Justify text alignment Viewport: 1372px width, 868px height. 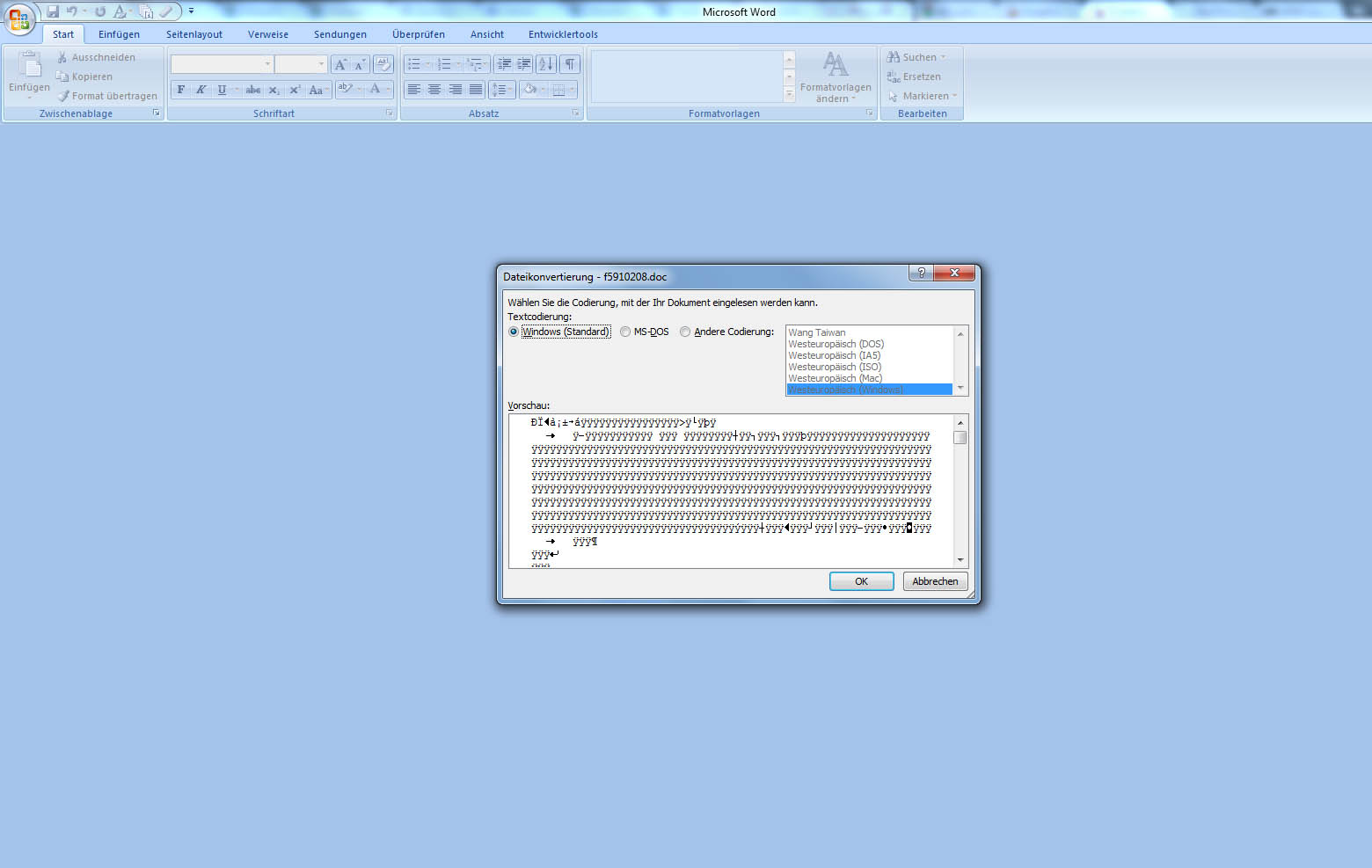point(476,90)
